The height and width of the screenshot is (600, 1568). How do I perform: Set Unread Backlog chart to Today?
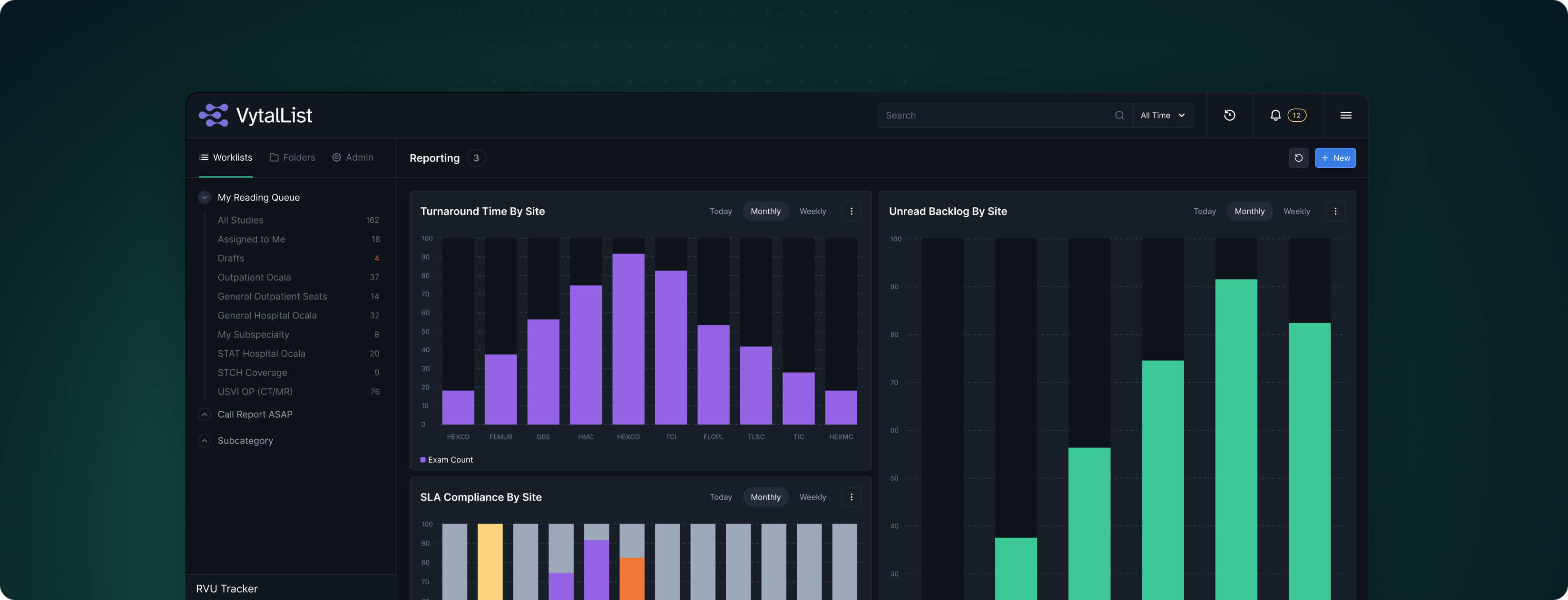(x=1204, y=211)
